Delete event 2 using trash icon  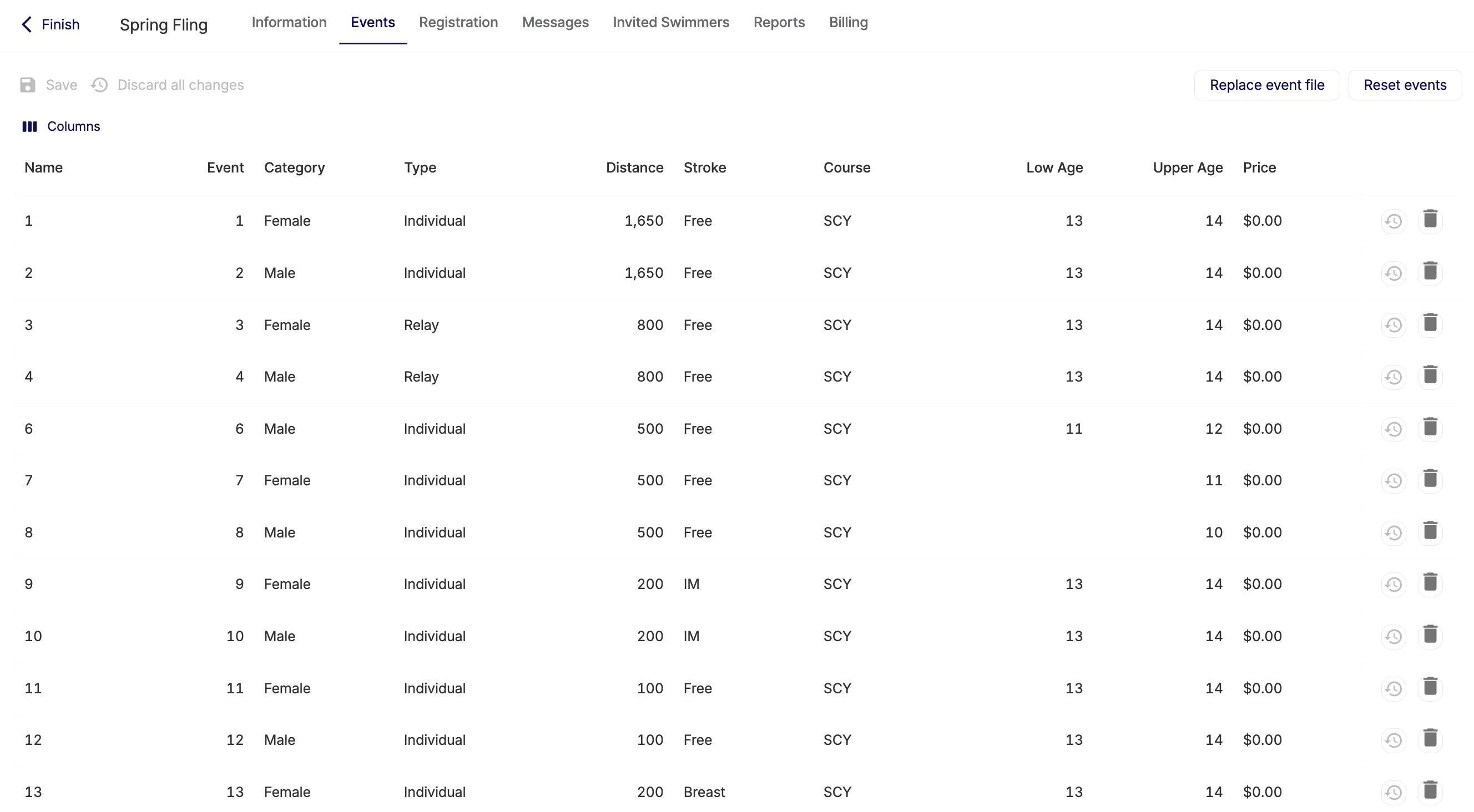coord(1430,272)
